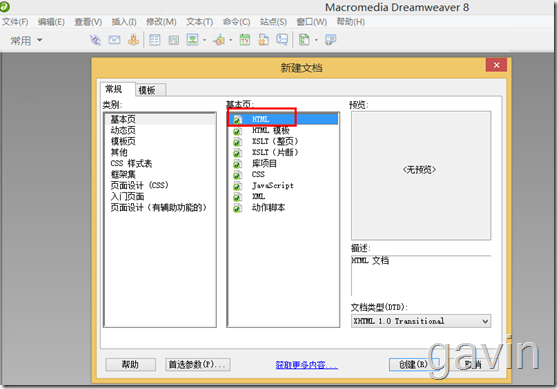Open the 窗口(W) menu
The width and height of the screenshot is (558, 389).
pyautogui.click(x=311, y=22)
